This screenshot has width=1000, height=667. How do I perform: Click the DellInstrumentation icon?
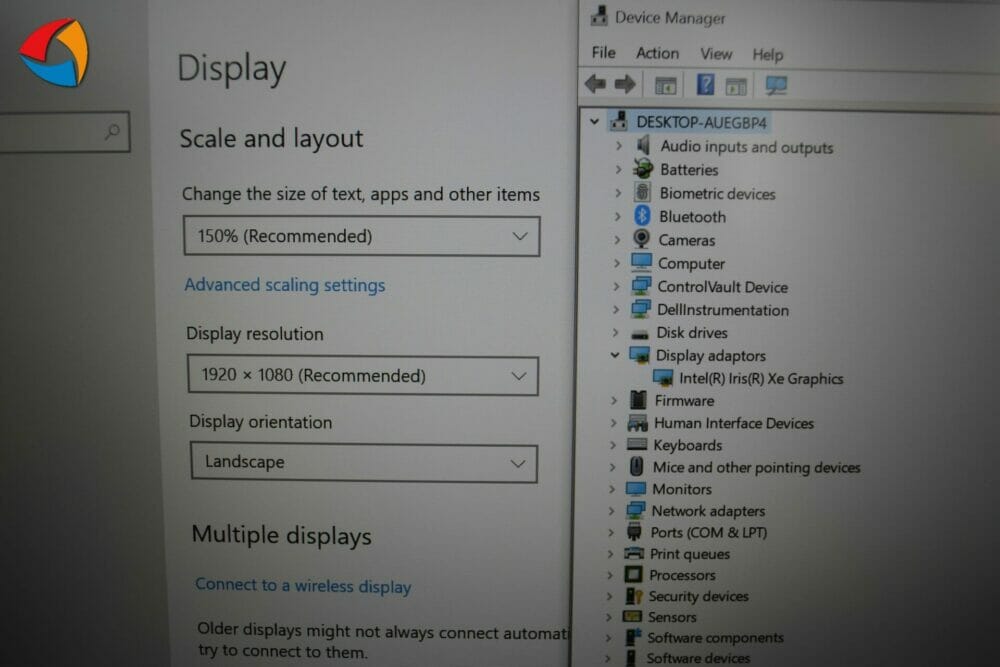coord(640,309)
